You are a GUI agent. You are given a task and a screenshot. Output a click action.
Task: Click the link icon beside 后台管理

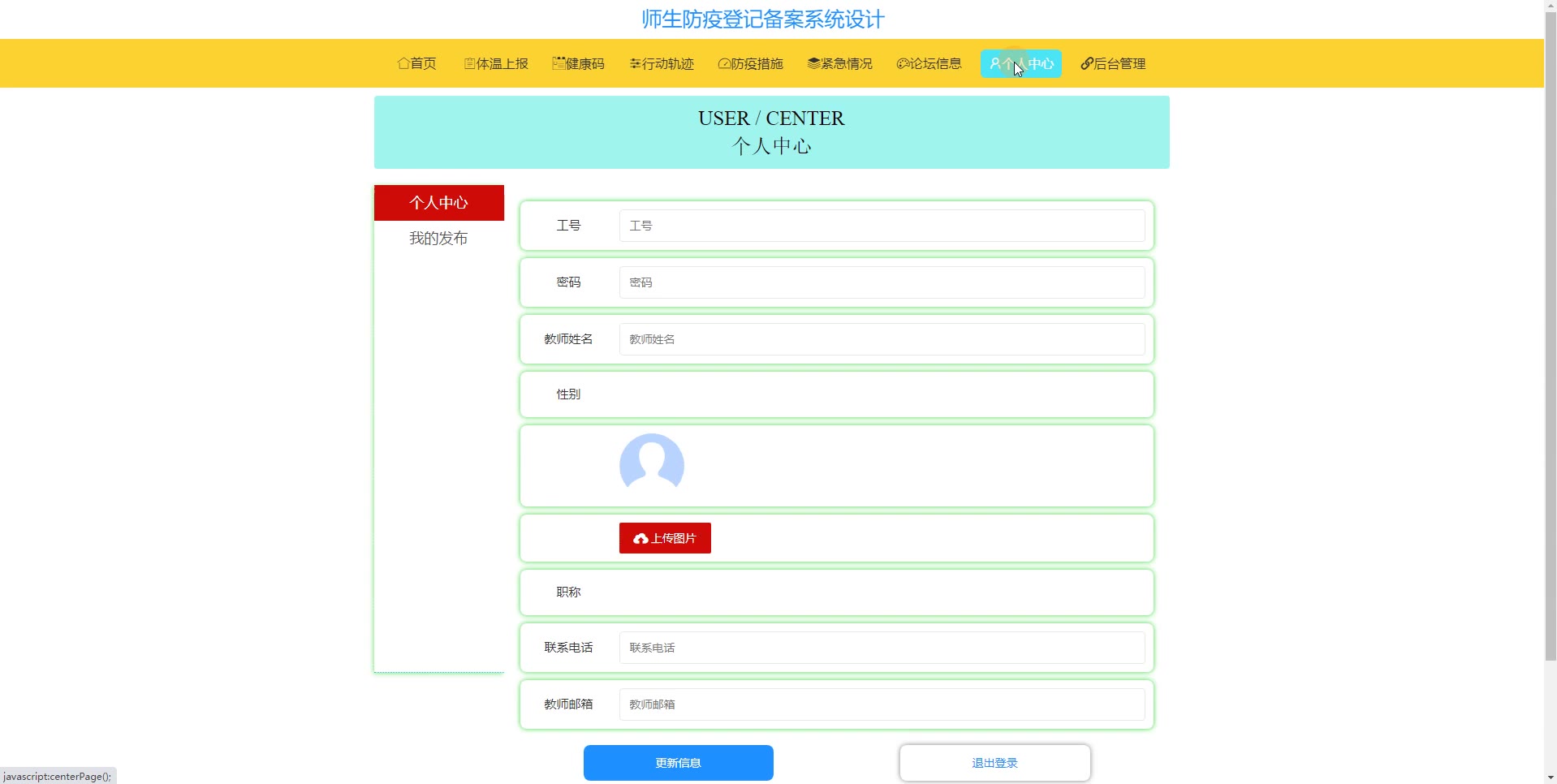(x=1087, y=63)
